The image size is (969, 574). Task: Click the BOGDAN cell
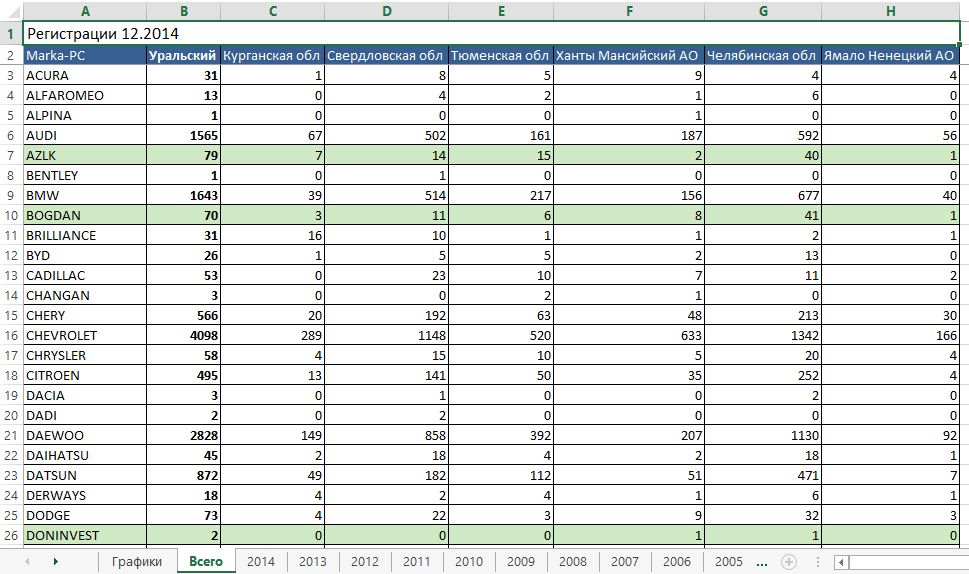click(85, 216)
